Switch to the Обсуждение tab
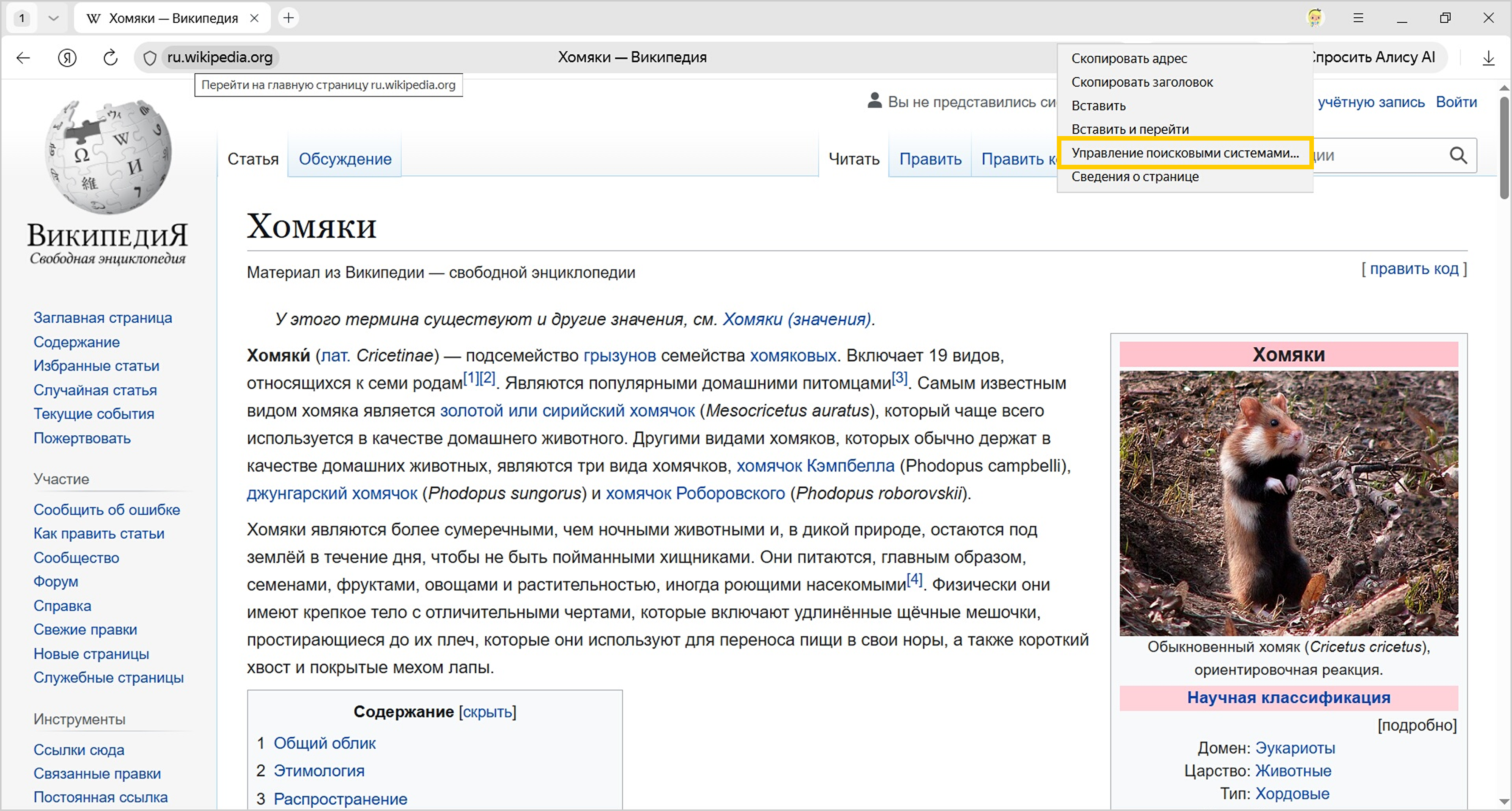 (x=344, y=159)
